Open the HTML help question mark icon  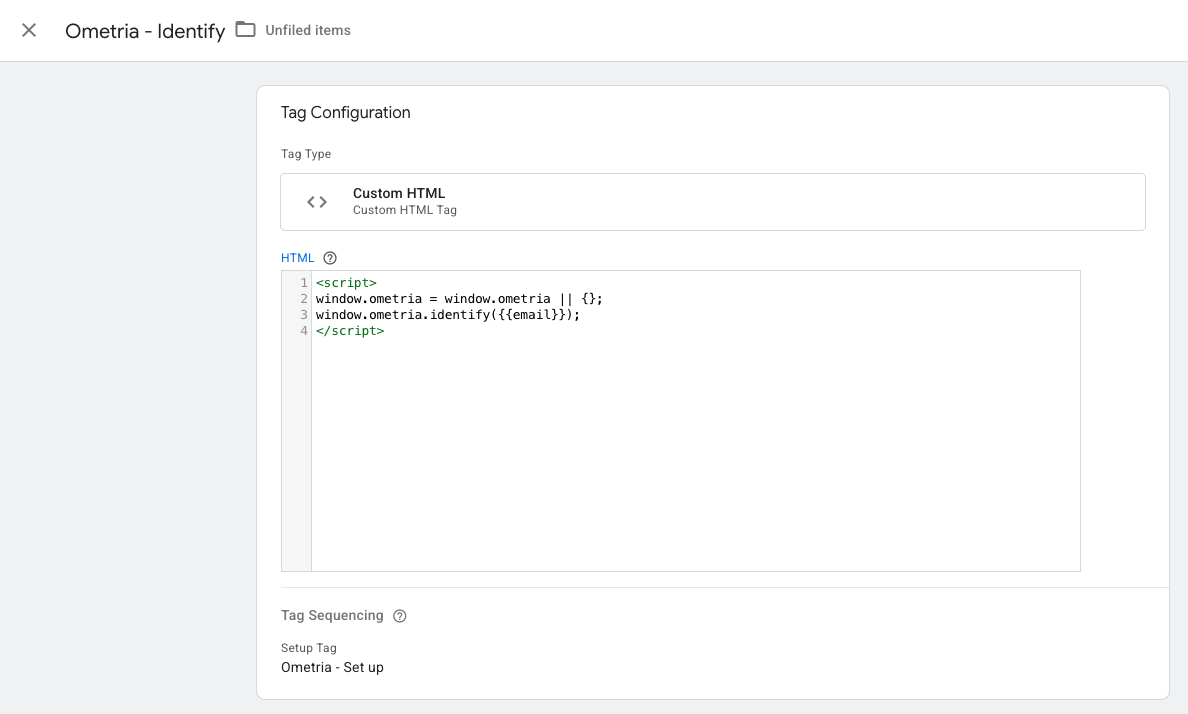(x=330, y=258)
